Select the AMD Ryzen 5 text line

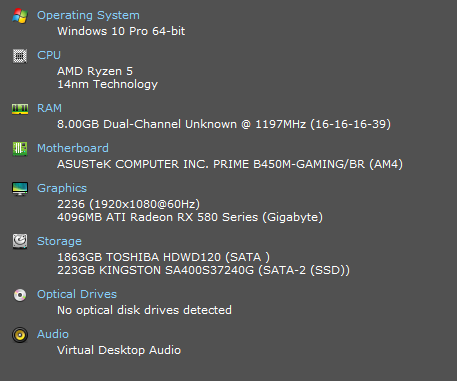[x=95, y=71]
